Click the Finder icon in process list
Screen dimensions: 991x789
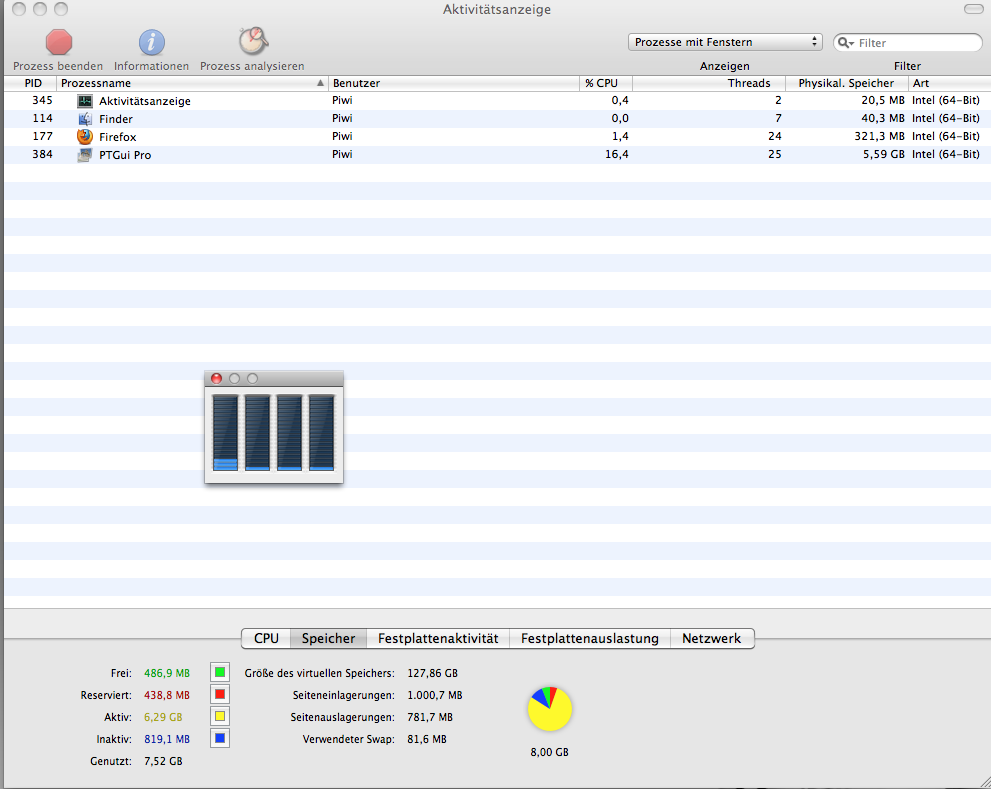(85, 119)
